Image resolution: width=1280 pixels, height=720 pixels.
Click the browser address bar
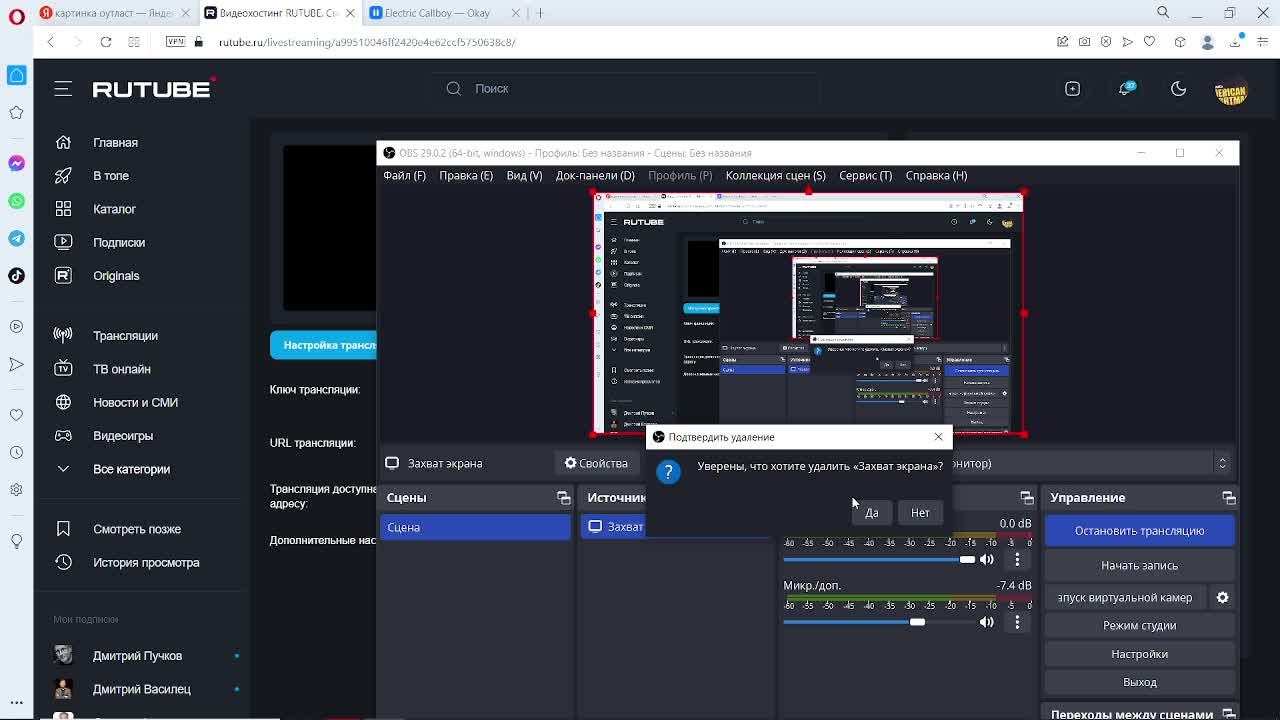coord(620,42)
